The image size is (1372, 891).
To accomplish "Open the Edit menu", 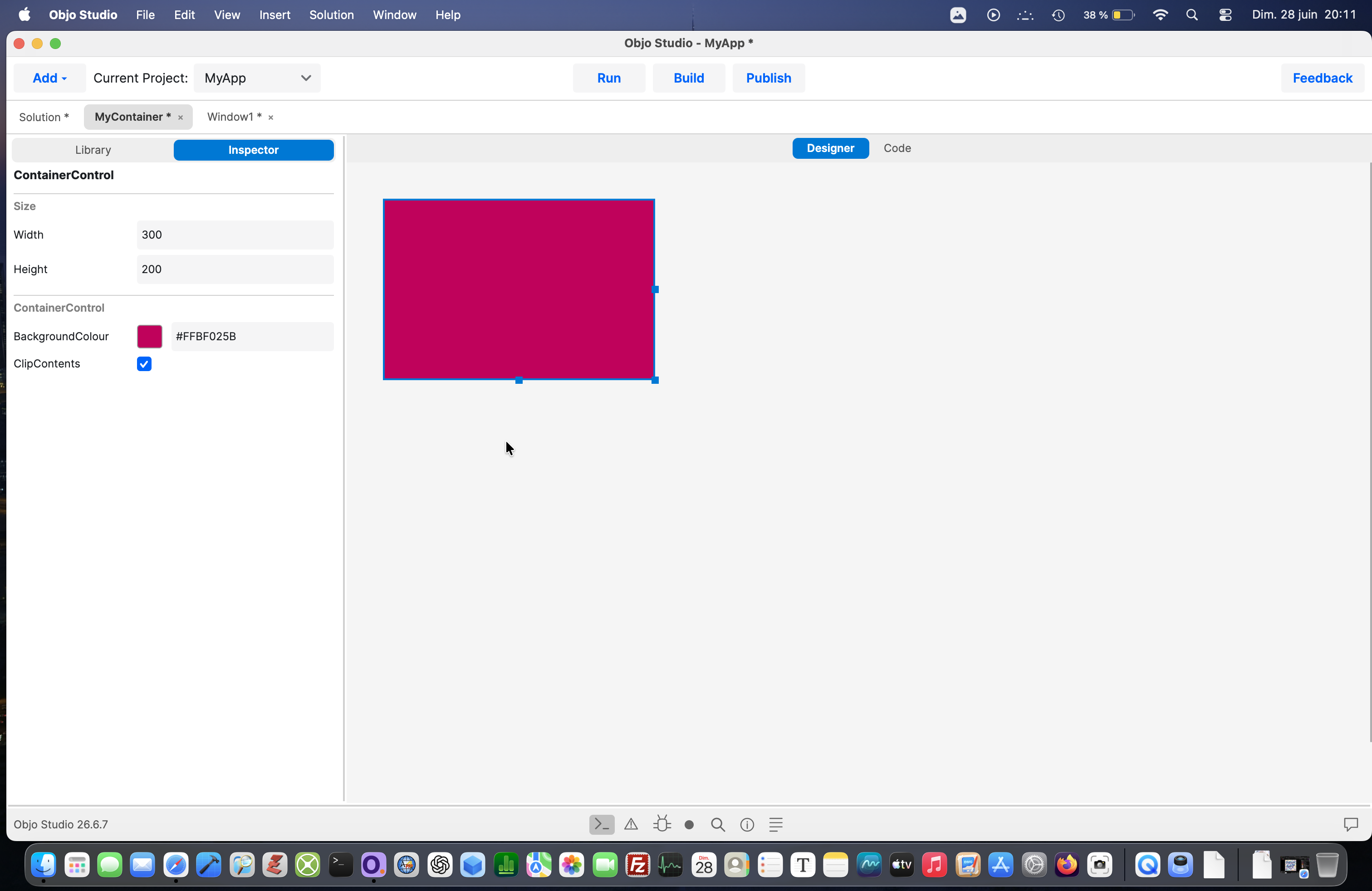I will click(x=185, y=15).
